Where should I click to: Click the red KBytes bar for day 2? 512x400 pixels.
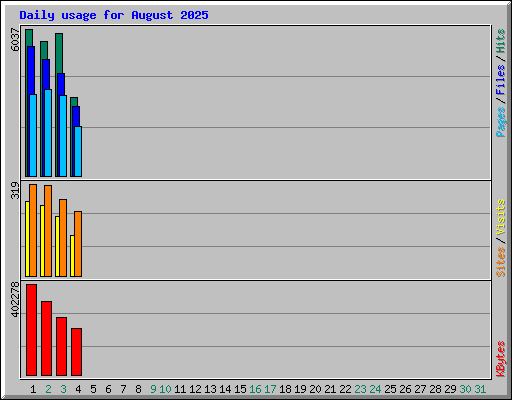(x=47, y=338)
